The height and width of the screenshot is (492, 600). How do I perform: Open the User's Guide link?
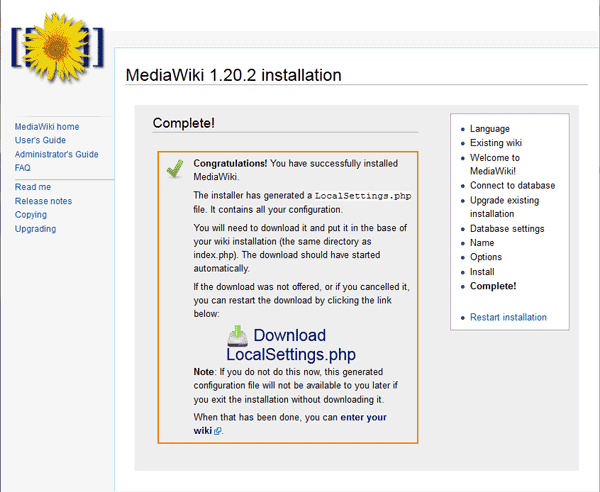tap(40, 140)
